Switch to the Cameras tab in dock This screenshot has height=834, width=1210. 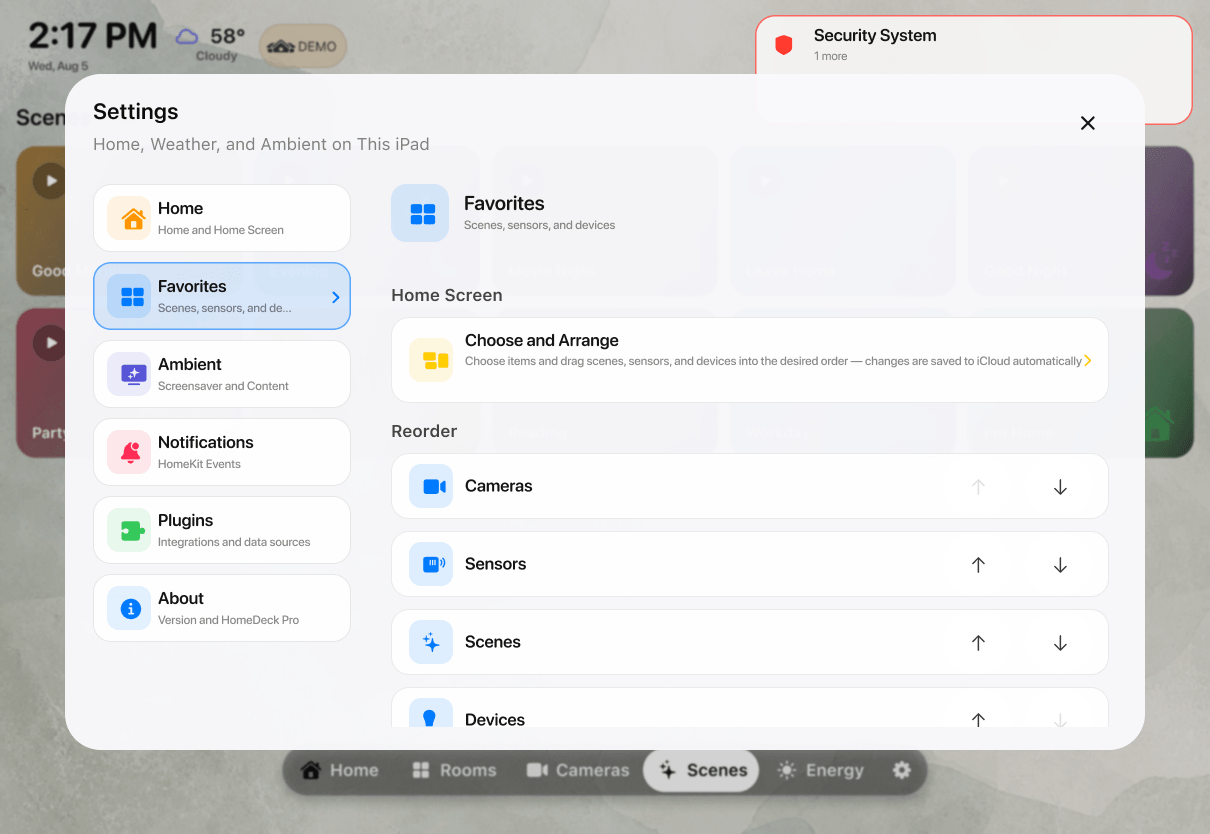click(578, 770)
